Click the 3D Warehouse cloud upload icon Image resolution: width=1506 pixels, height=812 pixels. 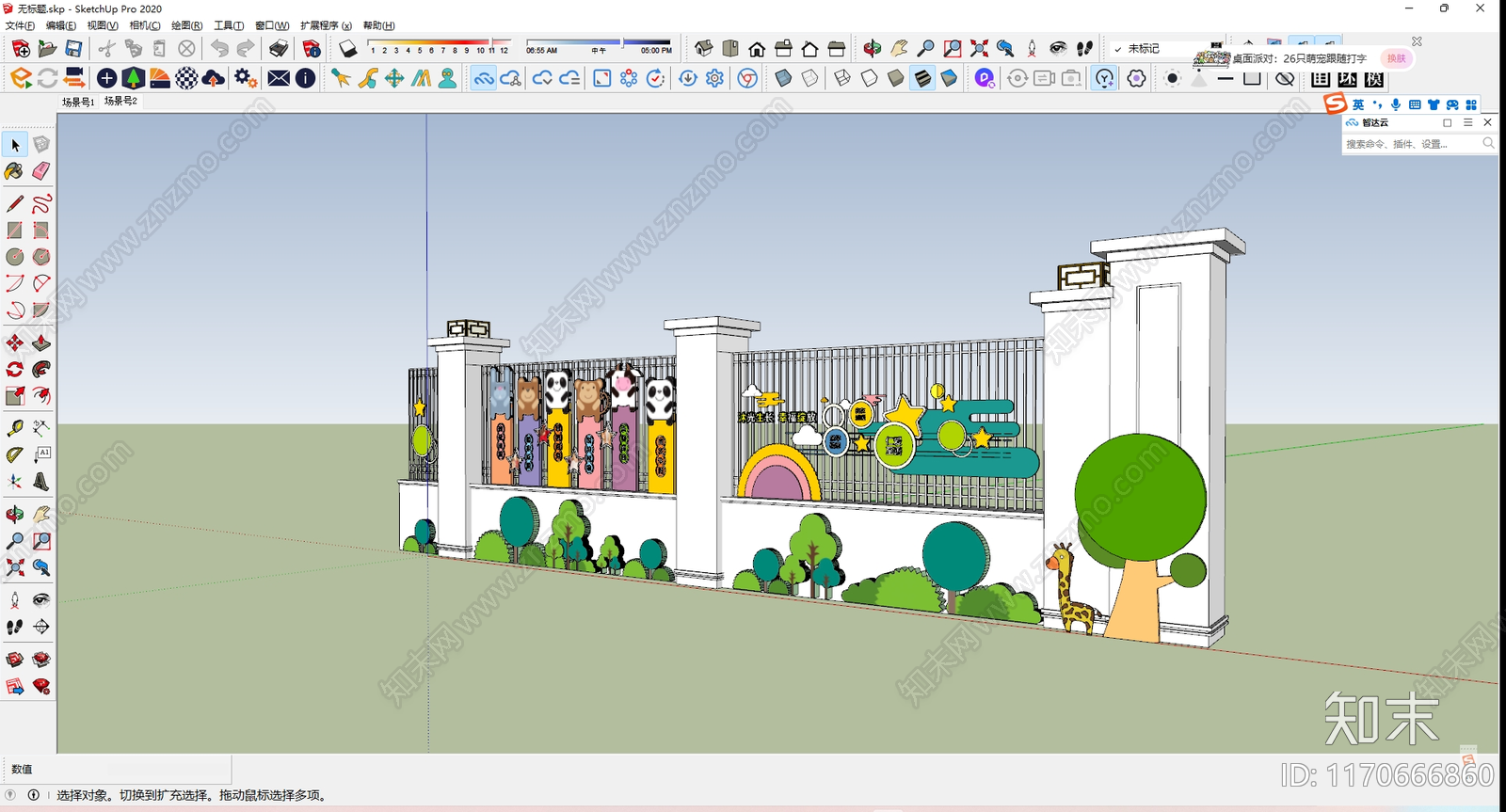coord(214,78)
